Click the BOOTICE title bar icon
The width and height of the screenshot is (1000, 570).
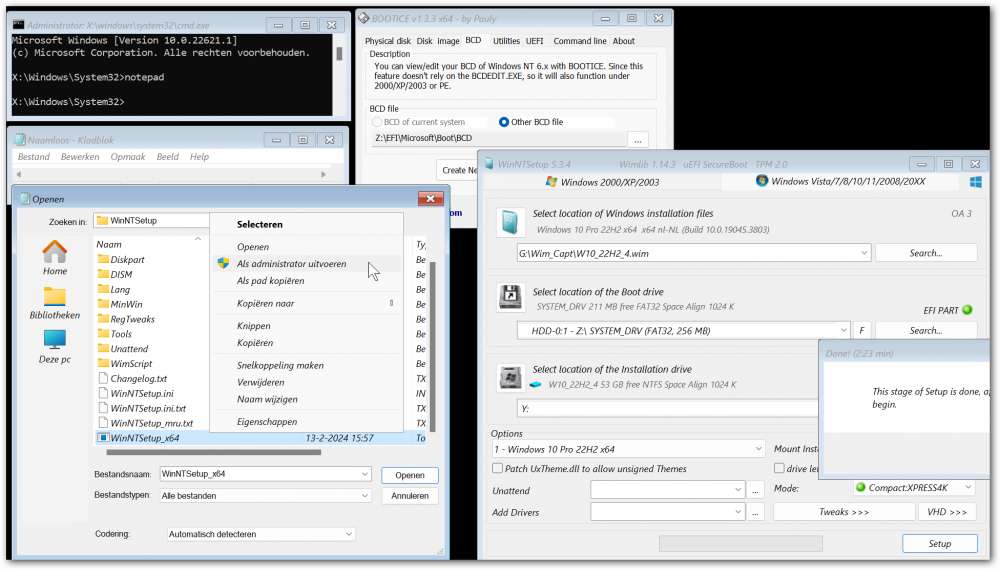pyautogui.click(x=364, y=18)
